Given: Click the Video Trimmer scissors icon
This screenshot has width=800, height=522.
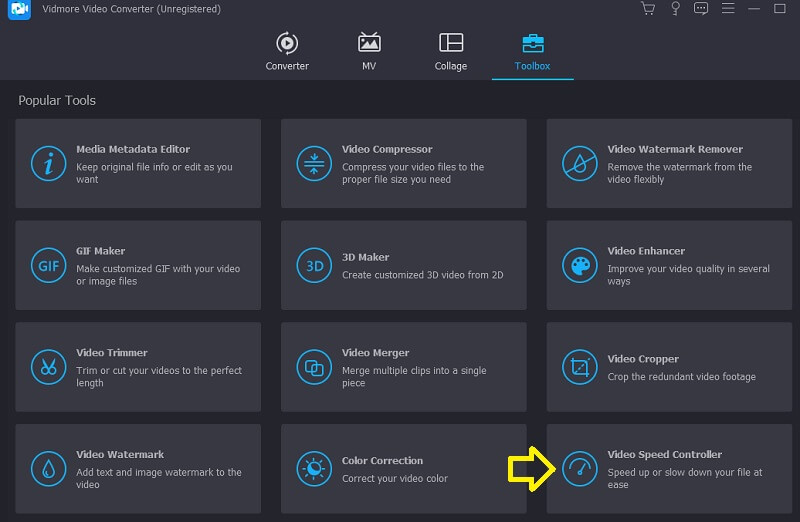Looking at the screenshot, I should pyautogui.click(x=48, y=367).
